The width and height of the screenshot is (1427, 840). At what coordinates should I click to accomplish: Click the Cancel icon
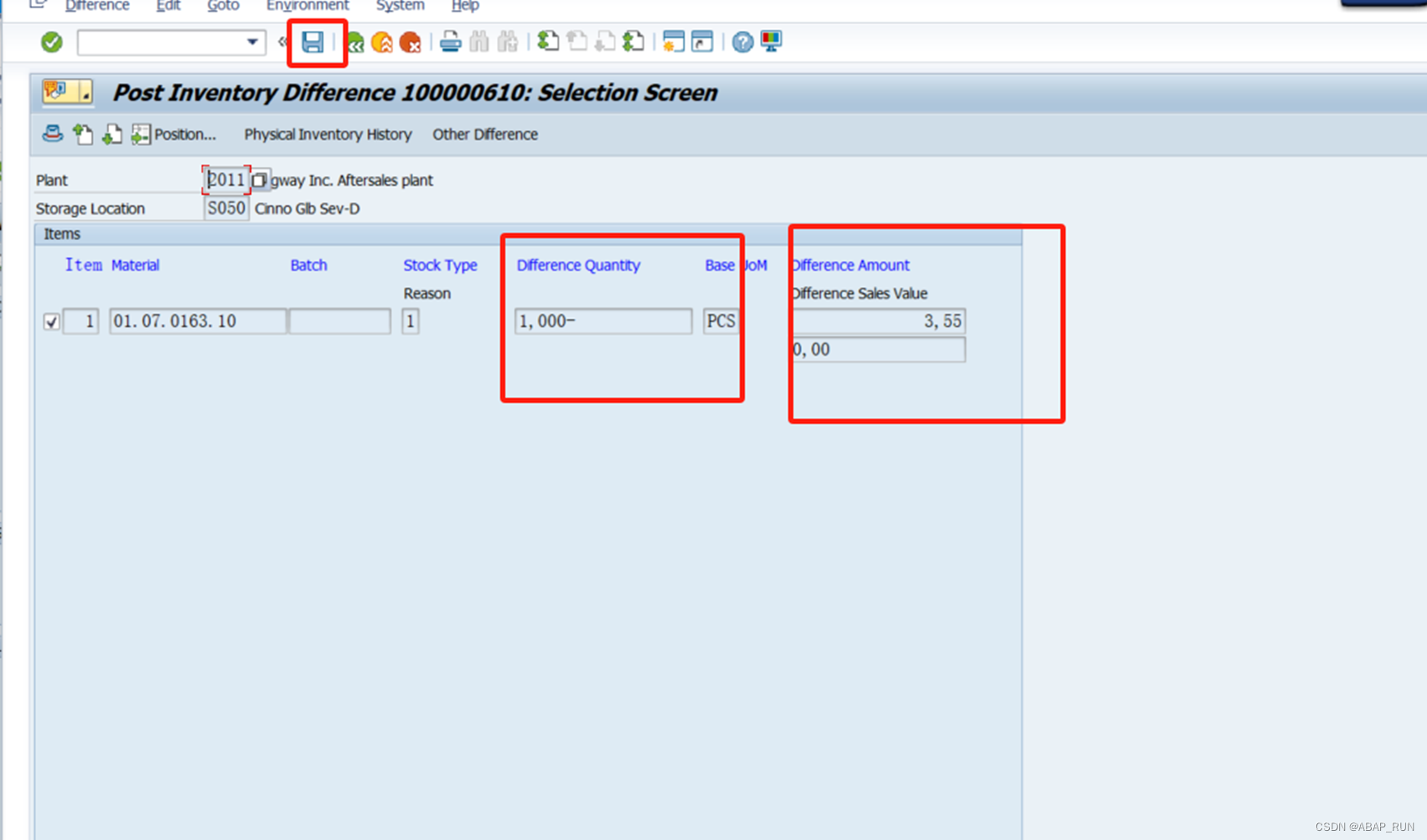(x=411, y=42)
